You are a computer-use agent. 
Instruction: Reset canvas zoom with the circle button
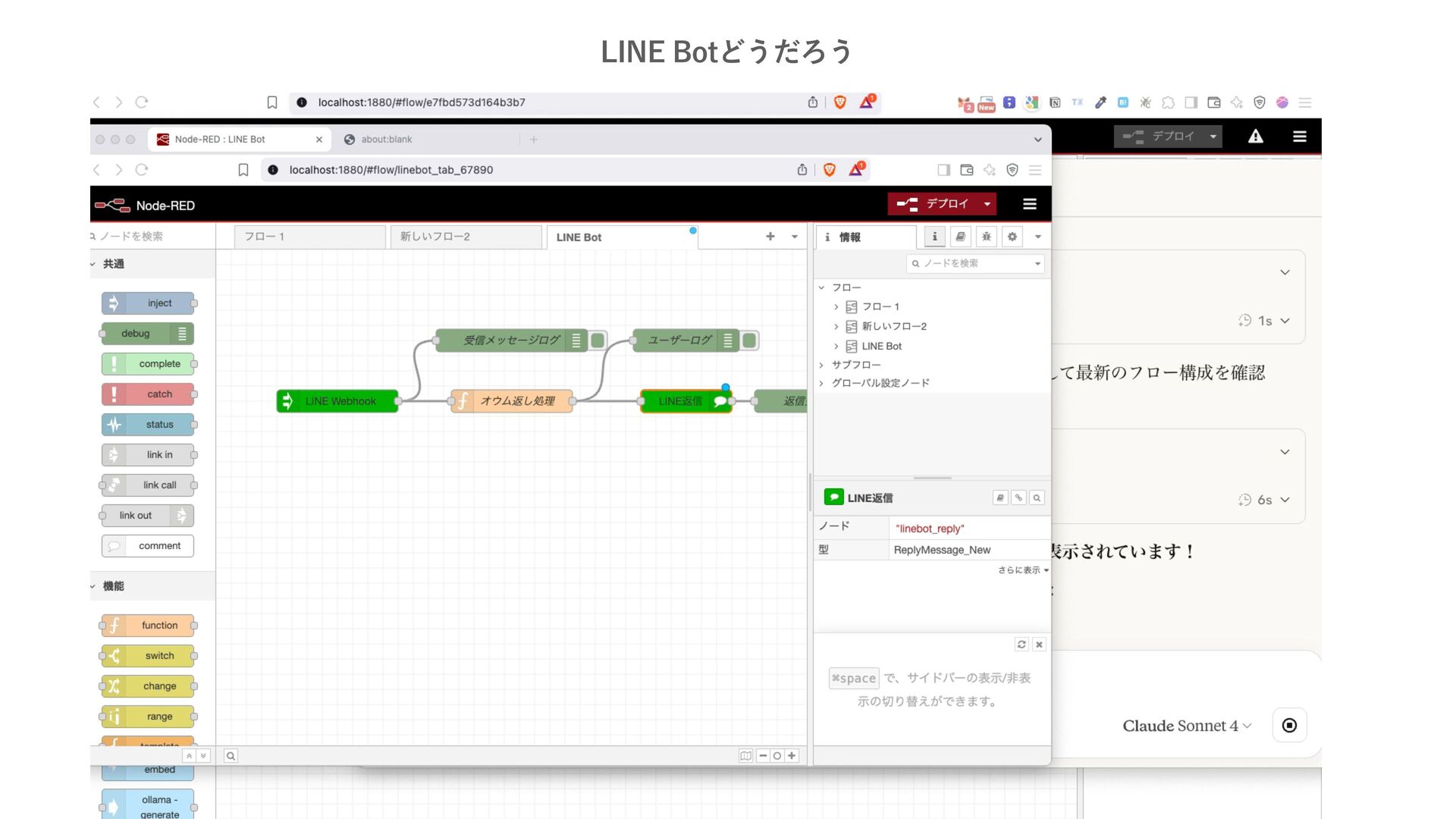point(777,755)
